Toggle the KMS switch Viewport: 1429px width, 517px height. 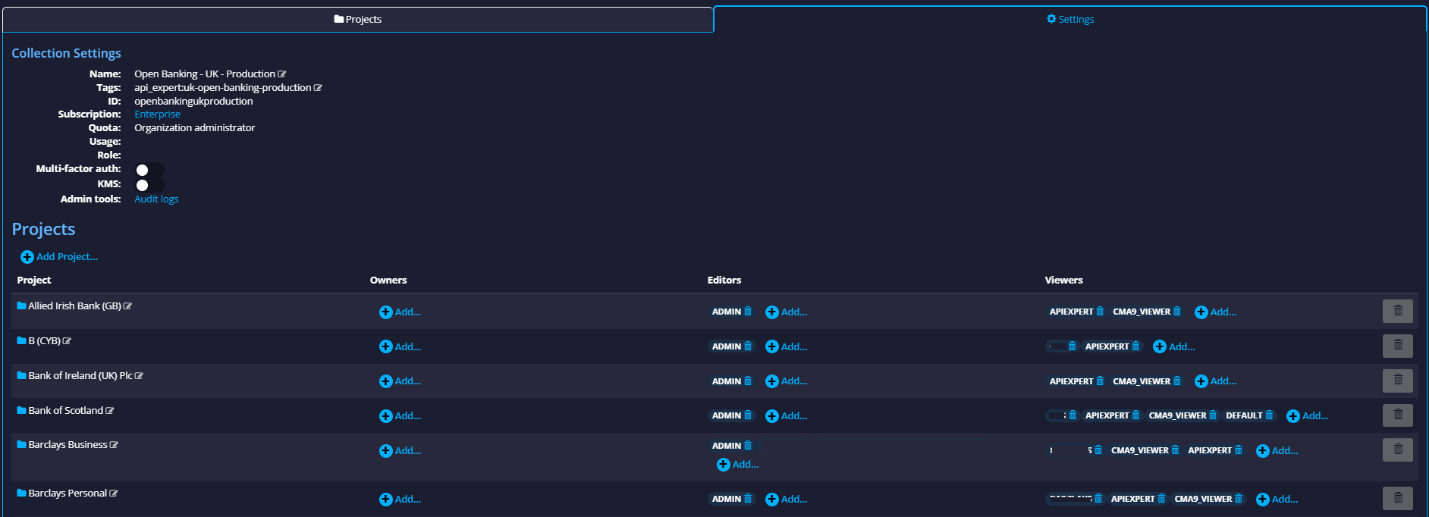(x=149, y=185)
